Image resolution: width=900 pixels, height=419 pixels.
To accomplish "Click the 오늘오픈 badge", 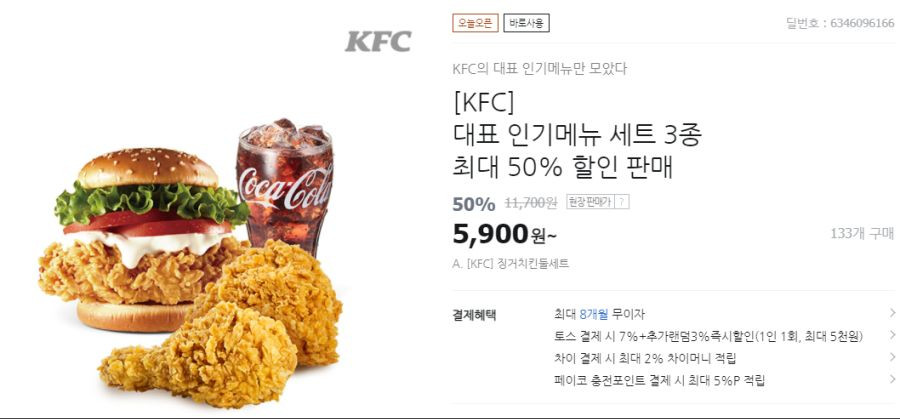I will point(475,23).
